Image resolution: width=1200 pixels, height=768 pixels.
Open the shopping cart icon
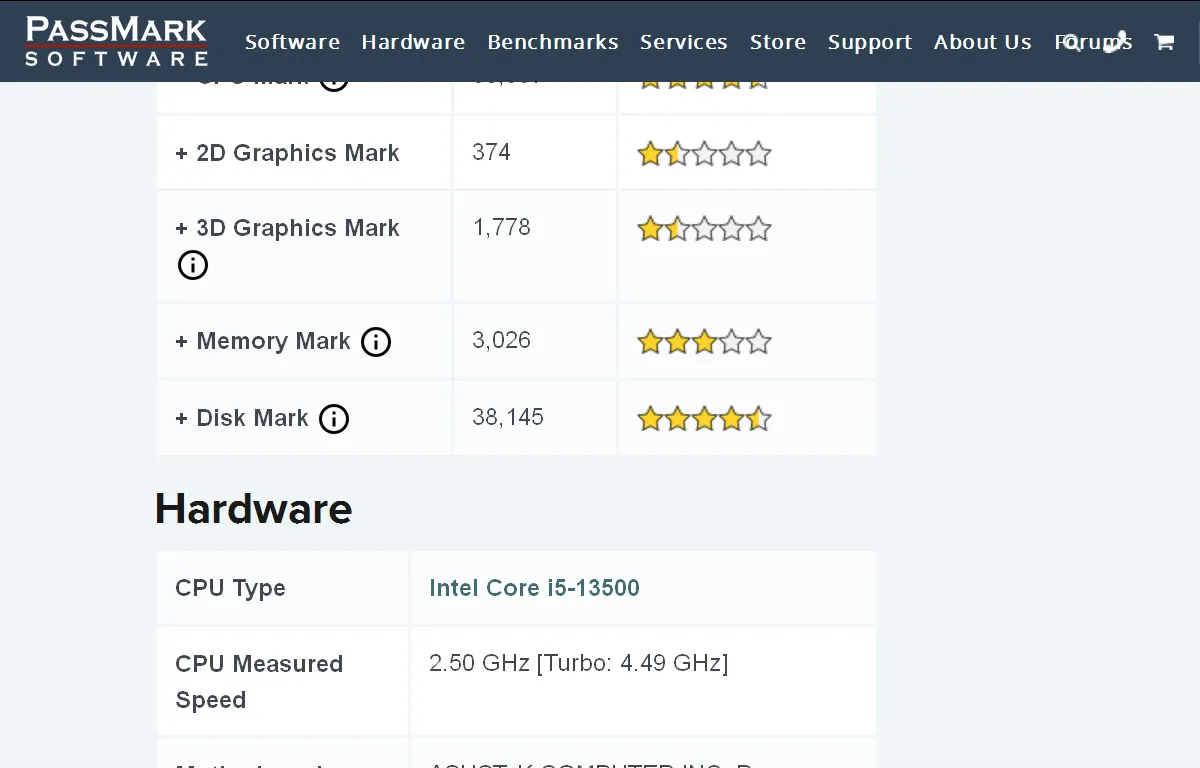[1164, 42]
